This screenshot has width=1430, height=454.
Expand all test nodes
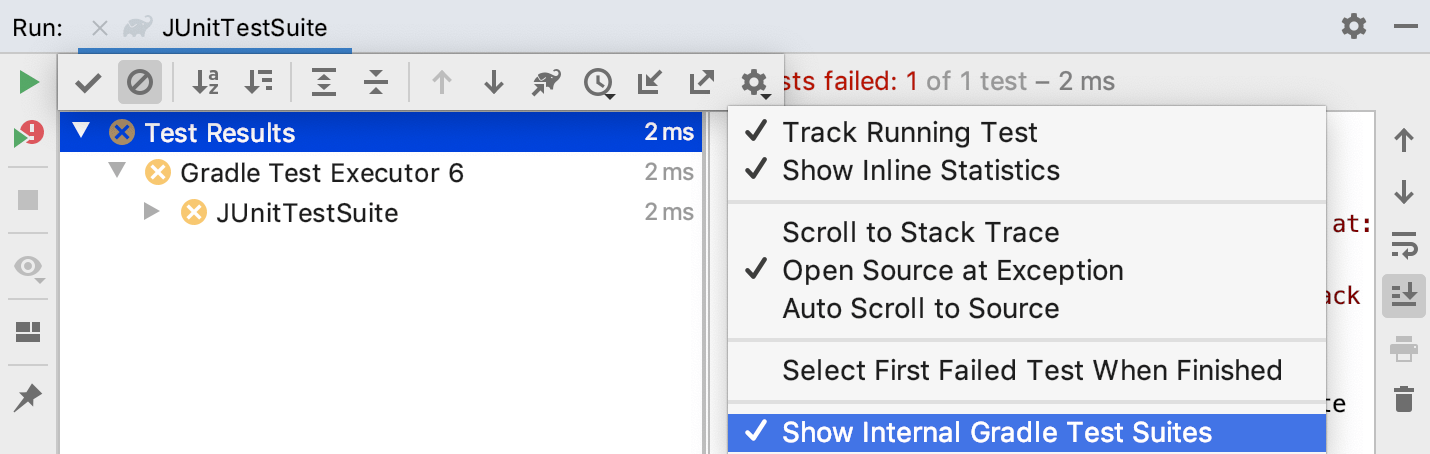coord(323,82)
